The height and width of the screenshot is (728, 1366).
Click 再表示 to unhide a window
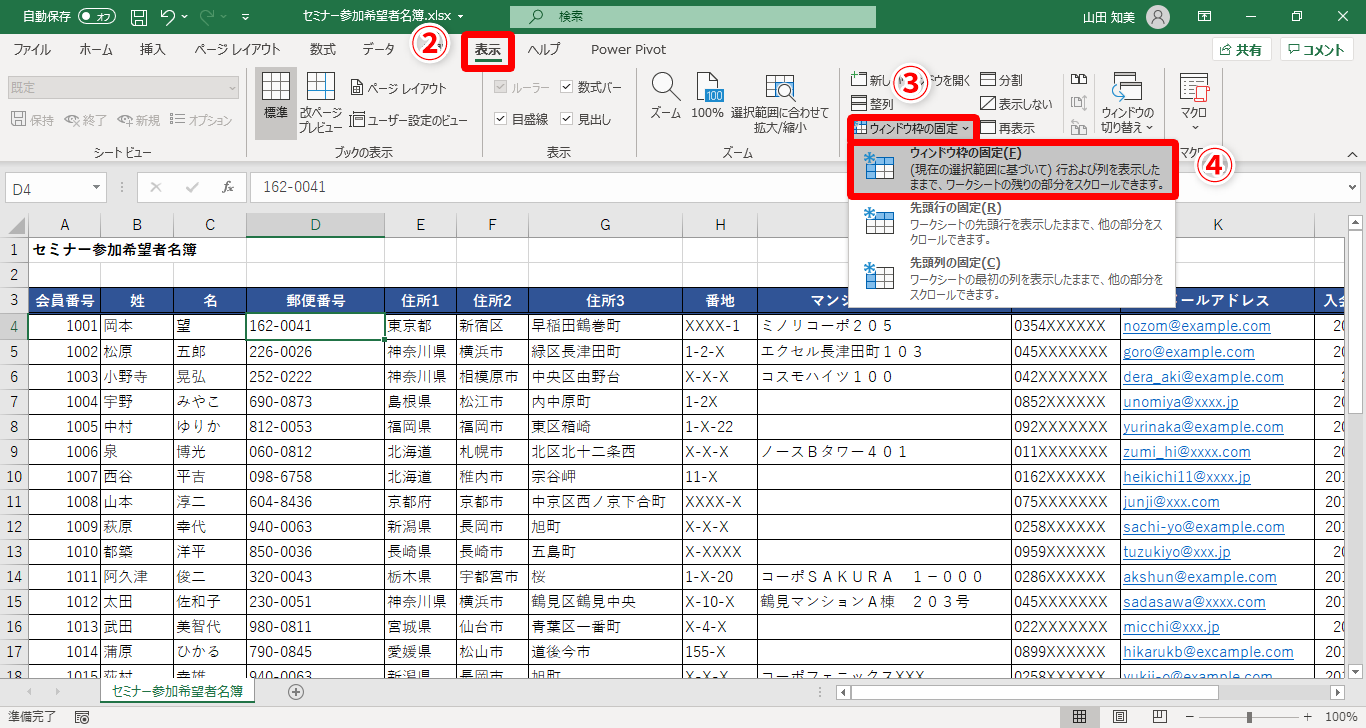(x=1007, y=127)
